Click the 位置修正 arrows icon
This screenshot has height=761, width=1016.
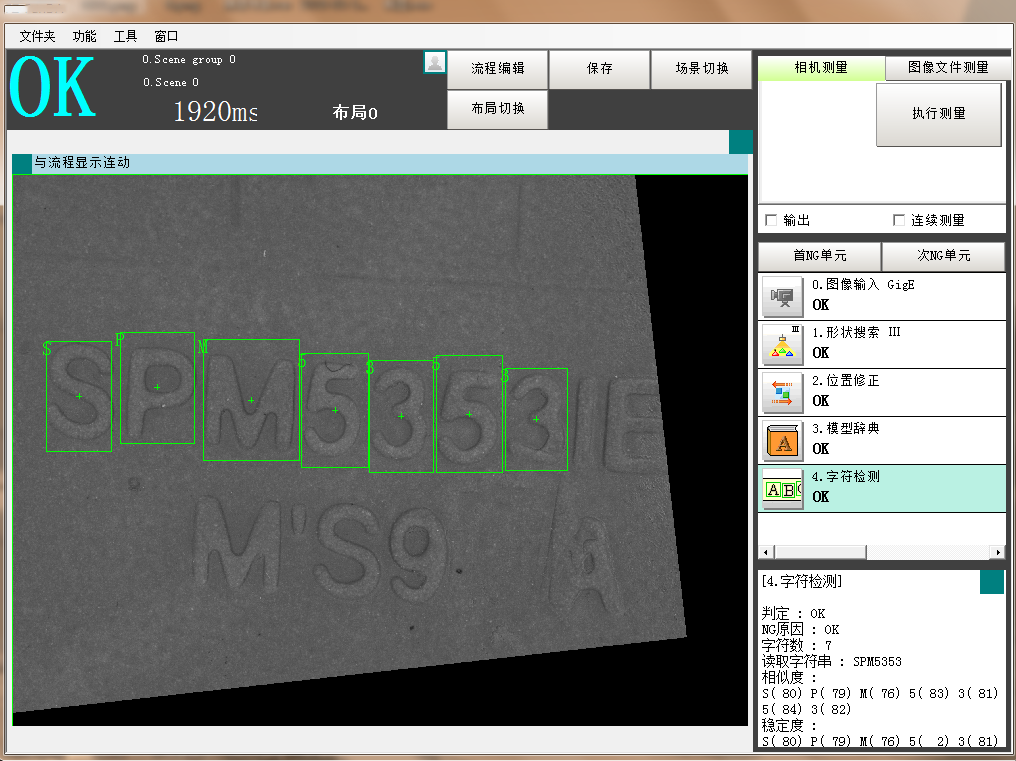[x=783, y=393]
